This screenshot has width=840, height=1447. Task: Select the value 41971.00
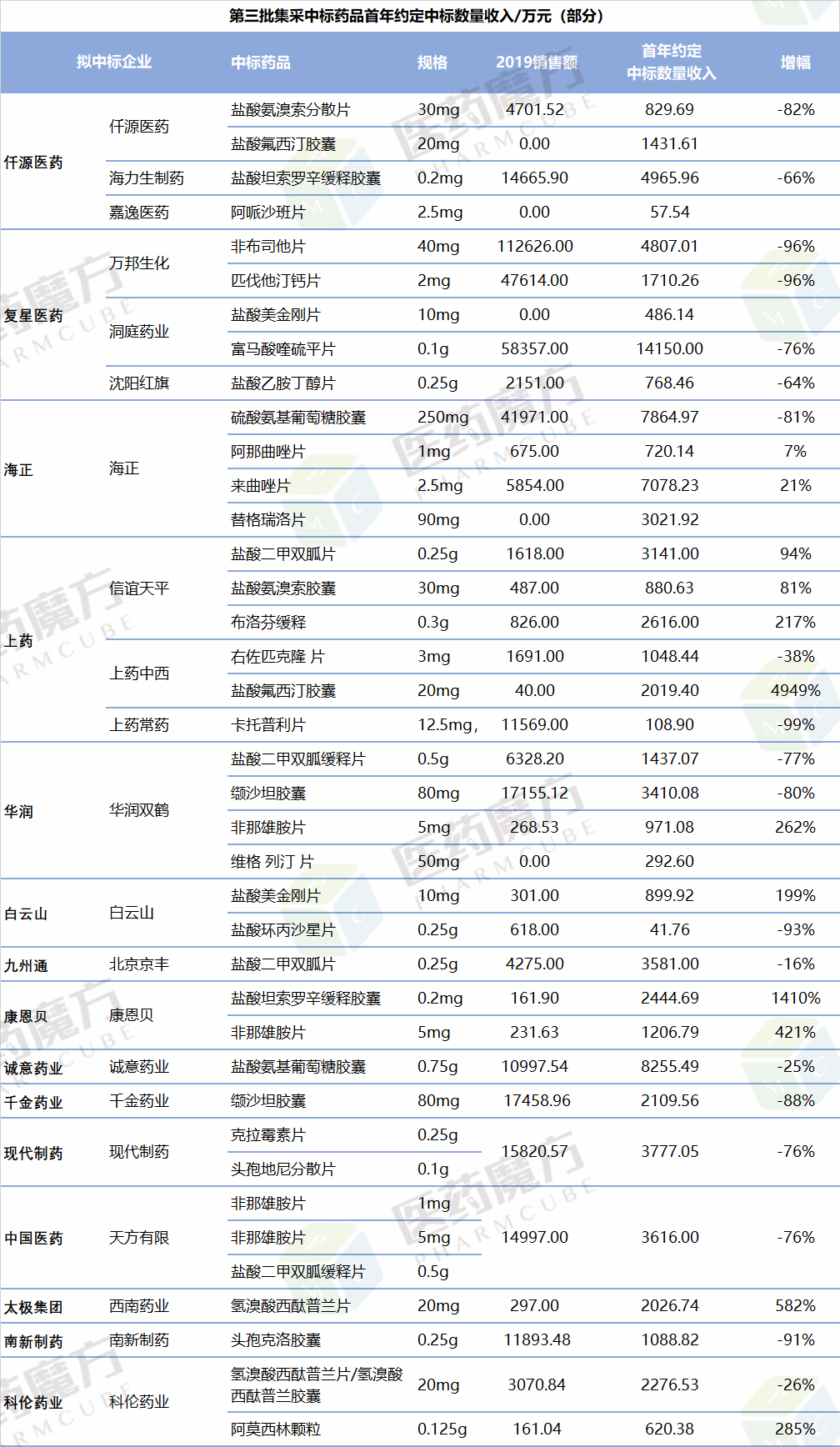[535, 418]
